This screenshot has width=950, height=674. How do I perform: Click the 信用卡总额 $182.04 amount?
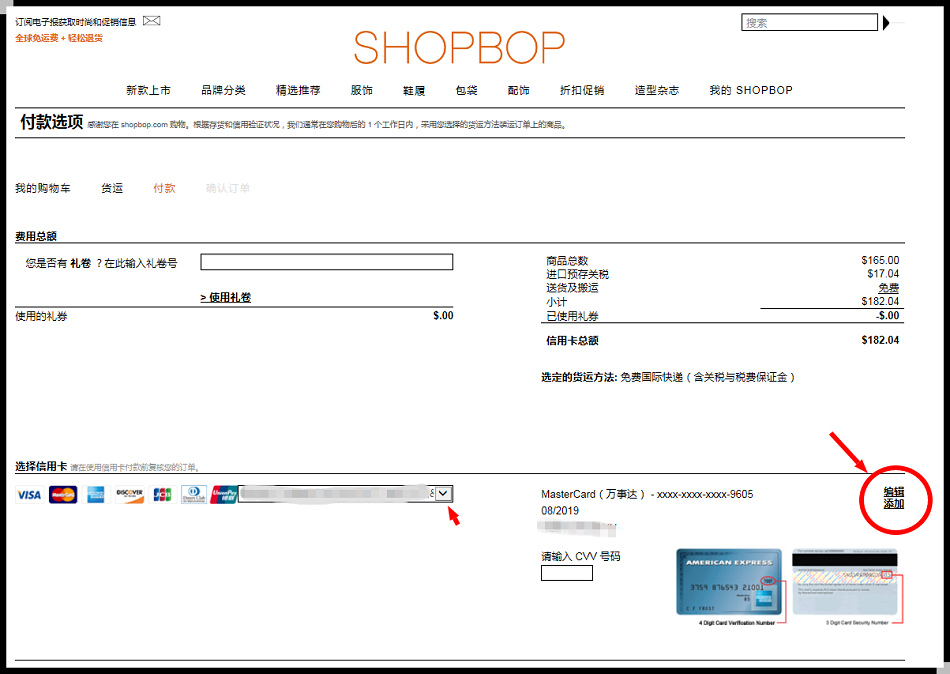[x=880, y=341]
